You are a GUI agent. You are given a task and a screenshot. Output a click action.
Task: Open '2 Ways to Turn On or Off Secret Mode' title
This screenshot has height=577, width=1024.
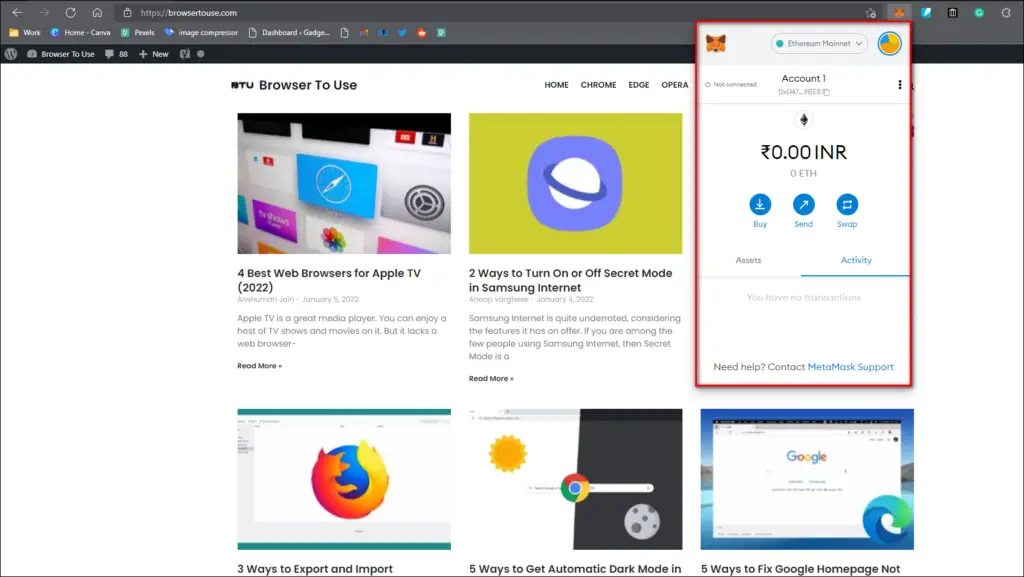pyautogui.click(x=570, y=280)
